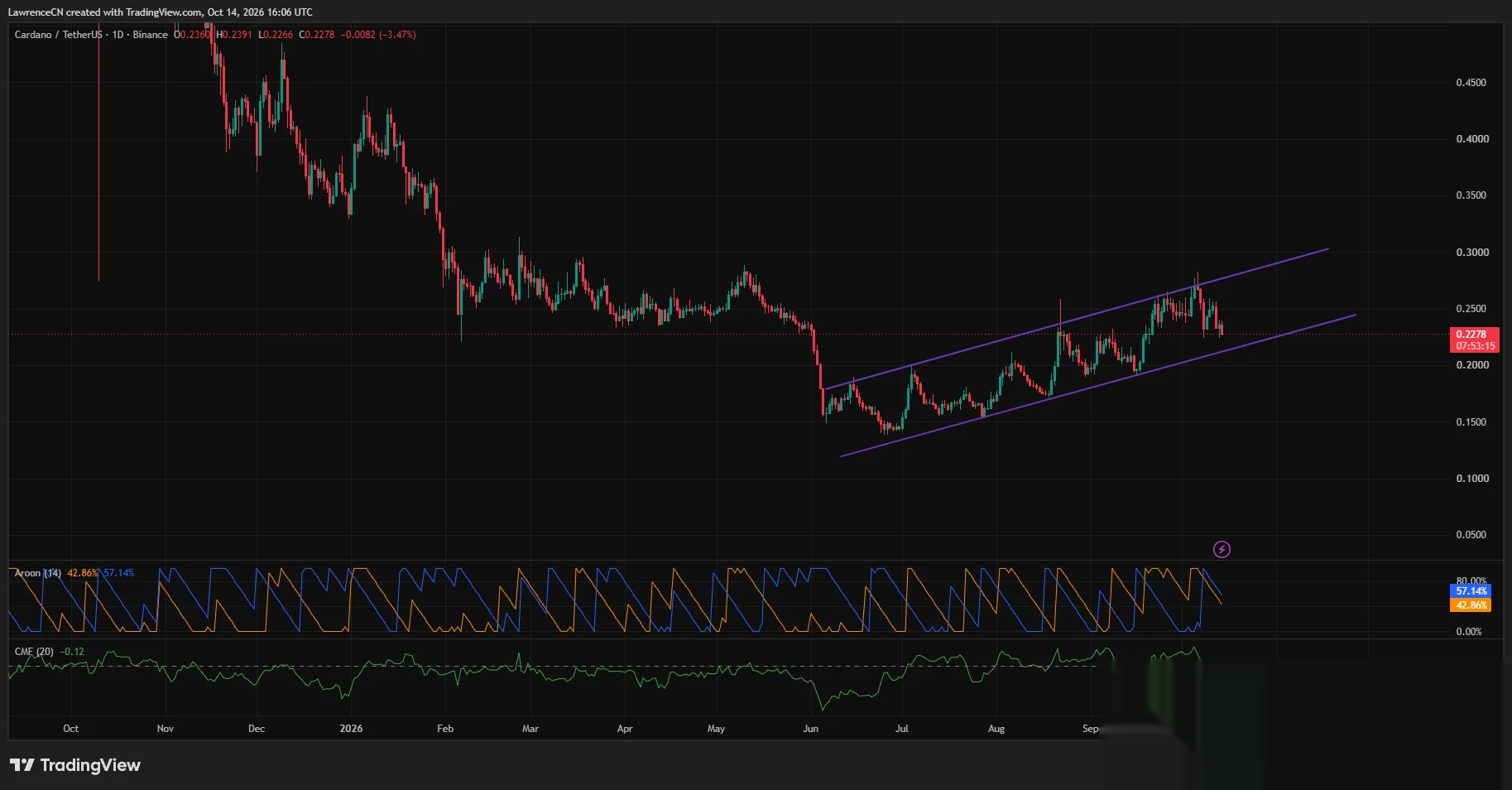
Task: Click the Aug label on time axis
Action: pyautogui.click(x=996, y=729)
